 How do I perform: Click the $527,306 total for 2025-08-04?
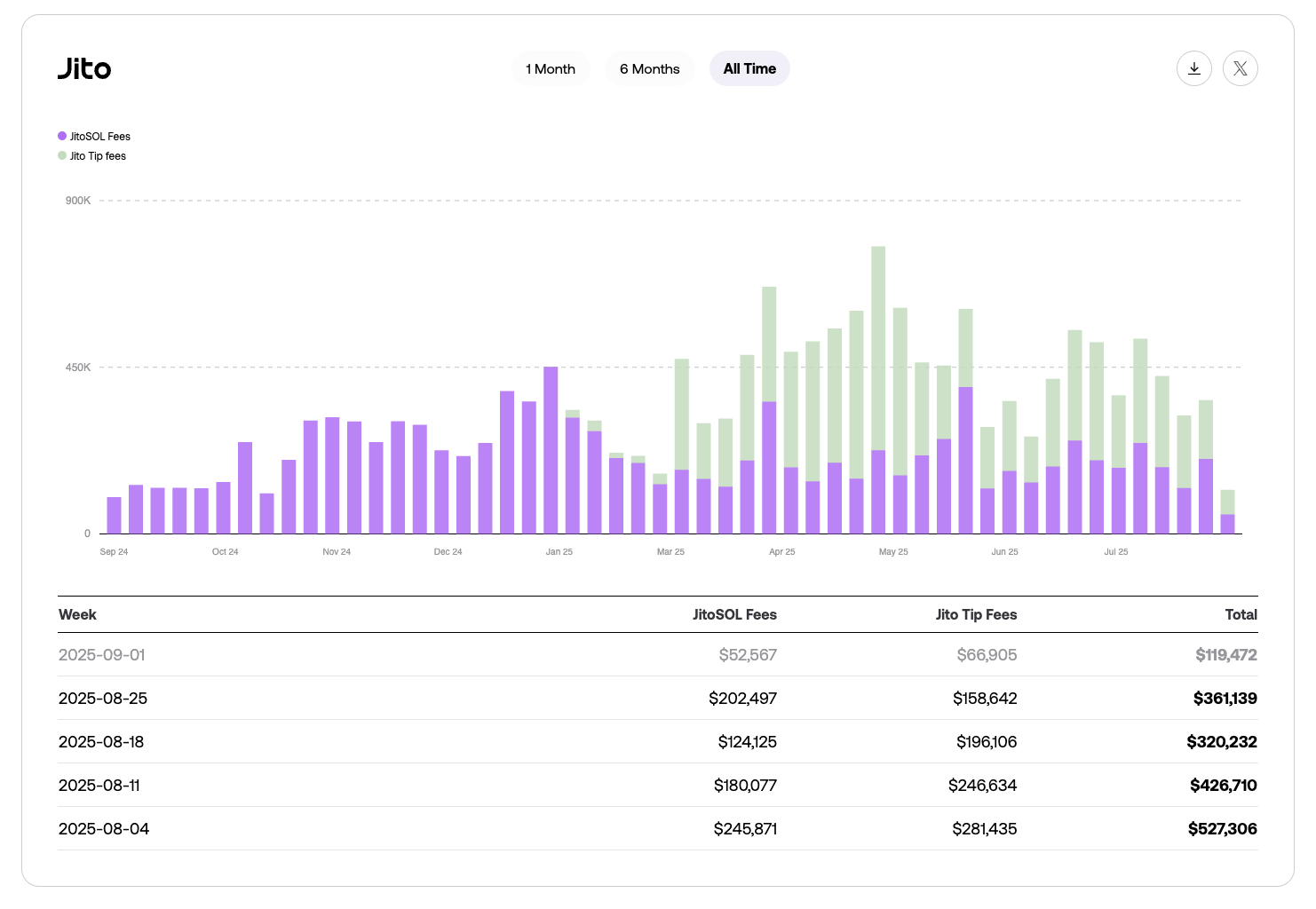[x=1222, y=828]
